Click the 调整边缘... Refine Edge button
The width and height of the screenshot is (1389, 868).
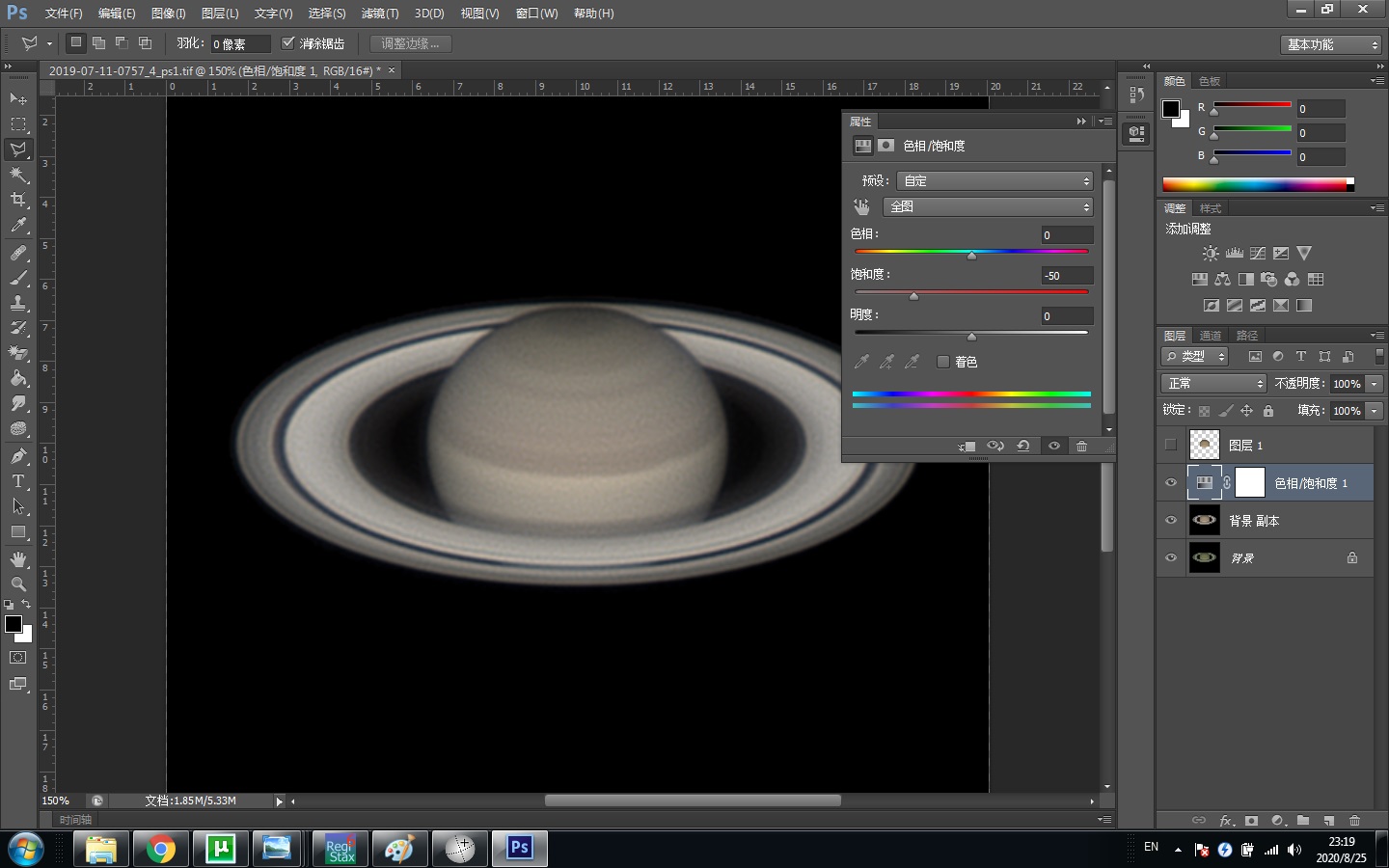point(410,43)
